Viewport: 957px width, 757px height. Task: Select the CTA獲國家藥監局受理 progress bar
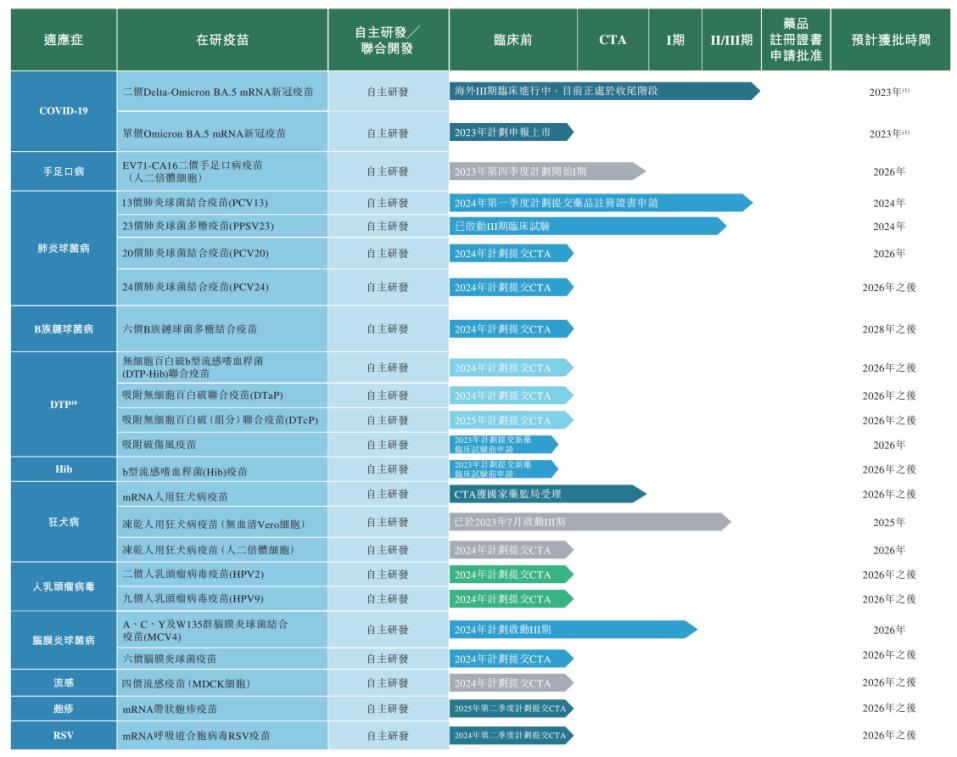(545, 494)
